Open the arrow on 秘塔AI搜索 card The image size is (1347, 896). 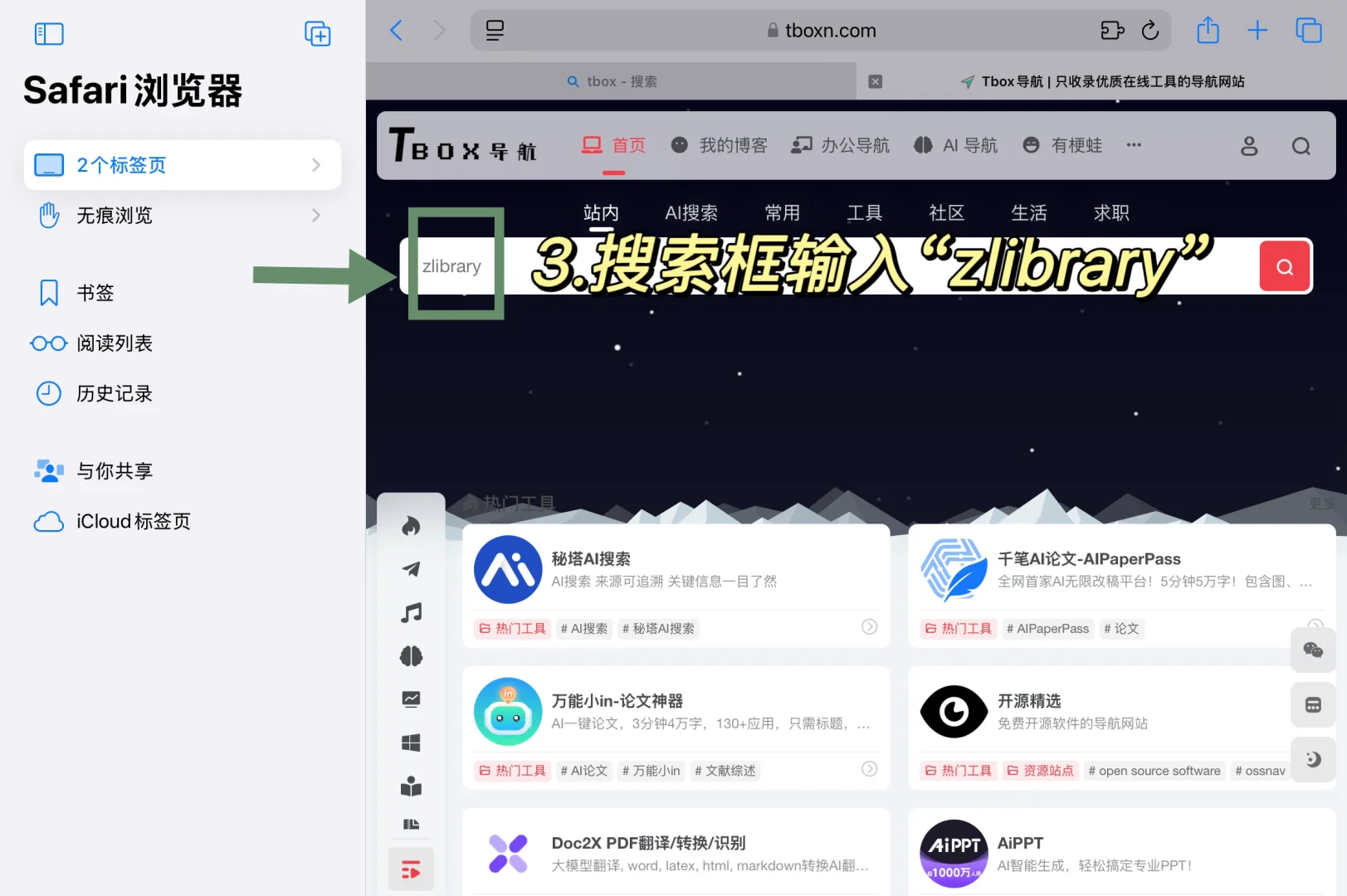pyautogui.click(x=869, y=627)
